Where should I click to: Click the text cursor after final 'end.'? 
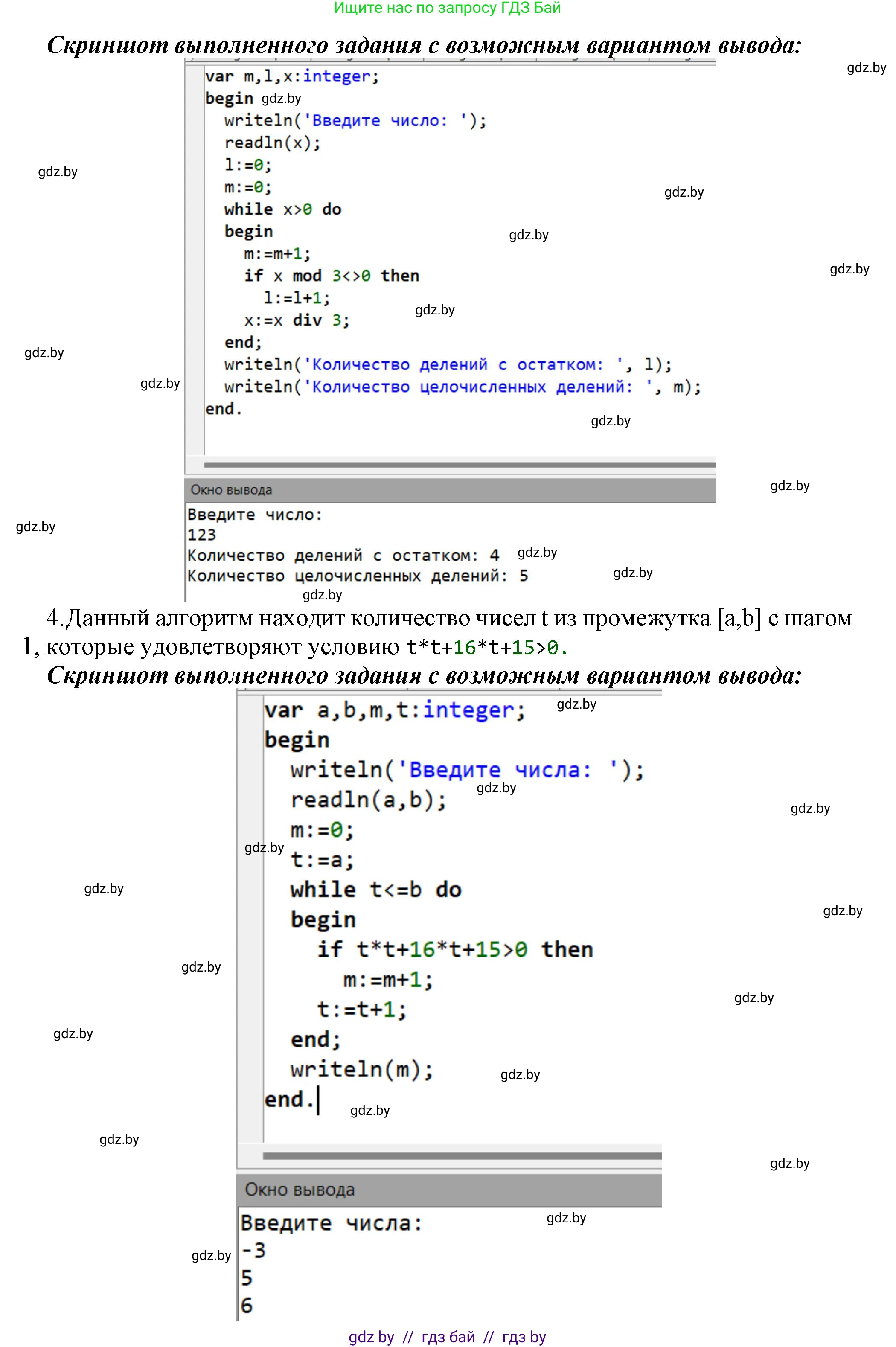pyautogui.click(x=318, y=1100)
